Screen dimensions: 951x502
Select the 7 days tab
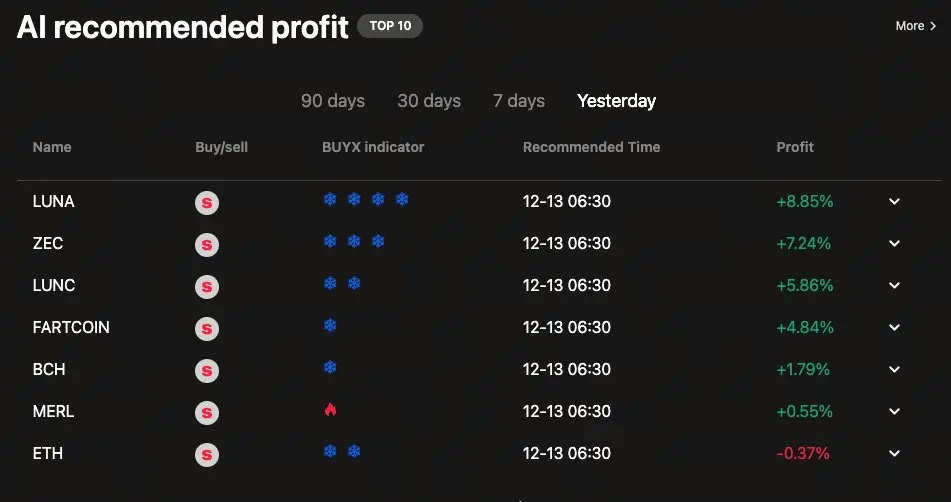519,101
